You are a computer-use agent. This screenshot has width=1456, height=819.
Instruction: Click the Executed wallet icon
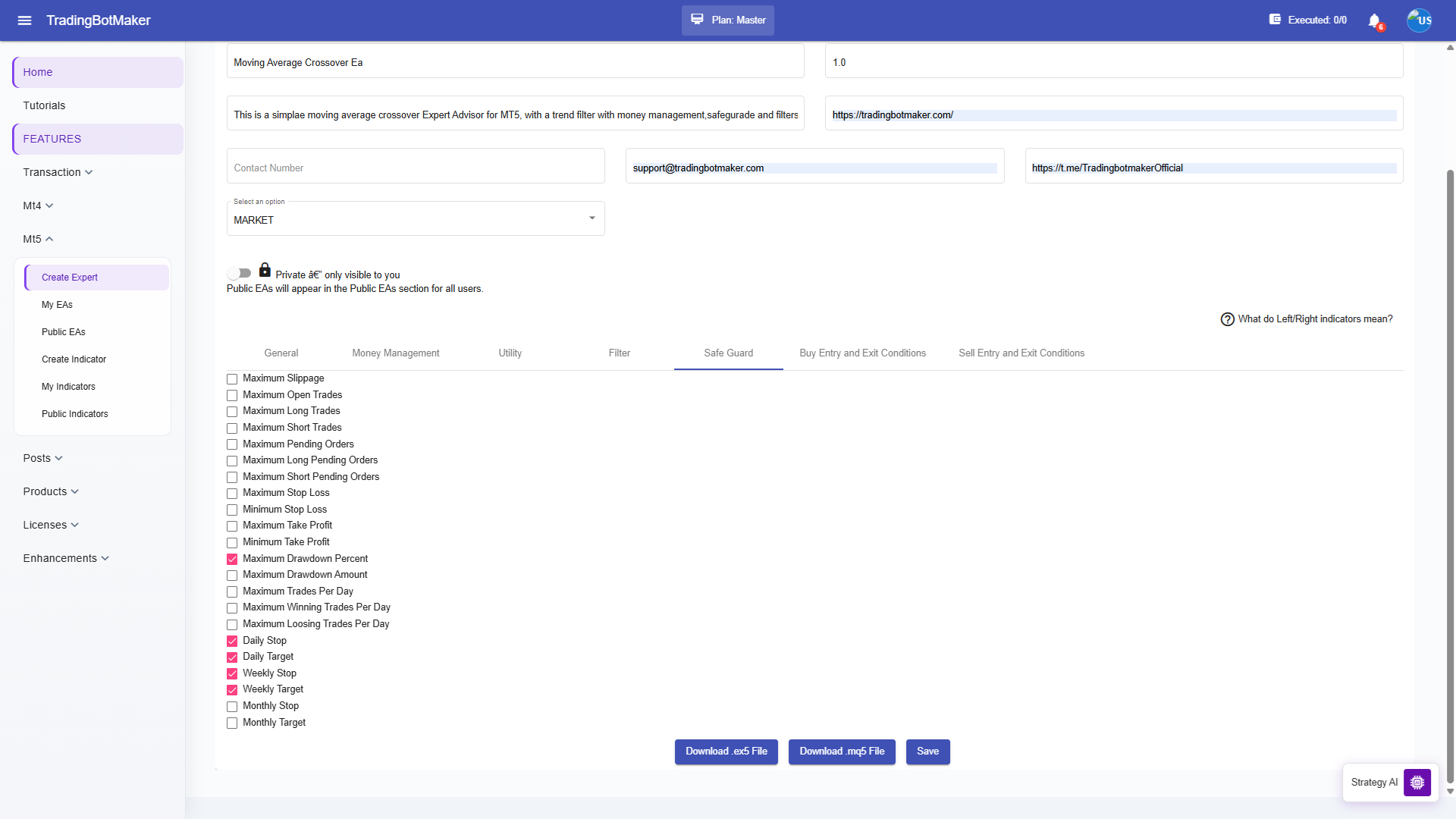[x=1275, y=20]
